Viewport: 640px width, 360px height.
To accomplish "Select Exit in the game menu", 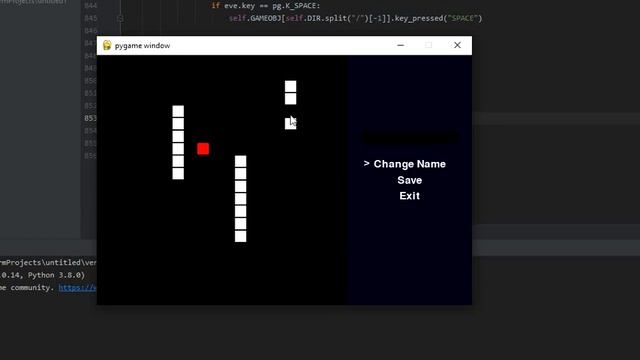I will pyautogui.click(x=409, y=196).
